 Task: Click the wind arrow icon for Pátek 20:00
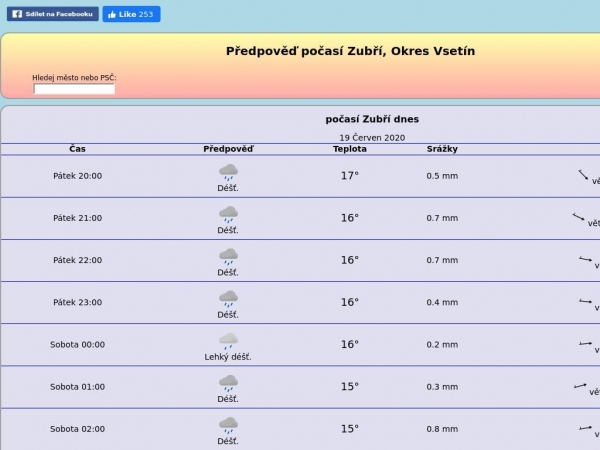point(583,175)
